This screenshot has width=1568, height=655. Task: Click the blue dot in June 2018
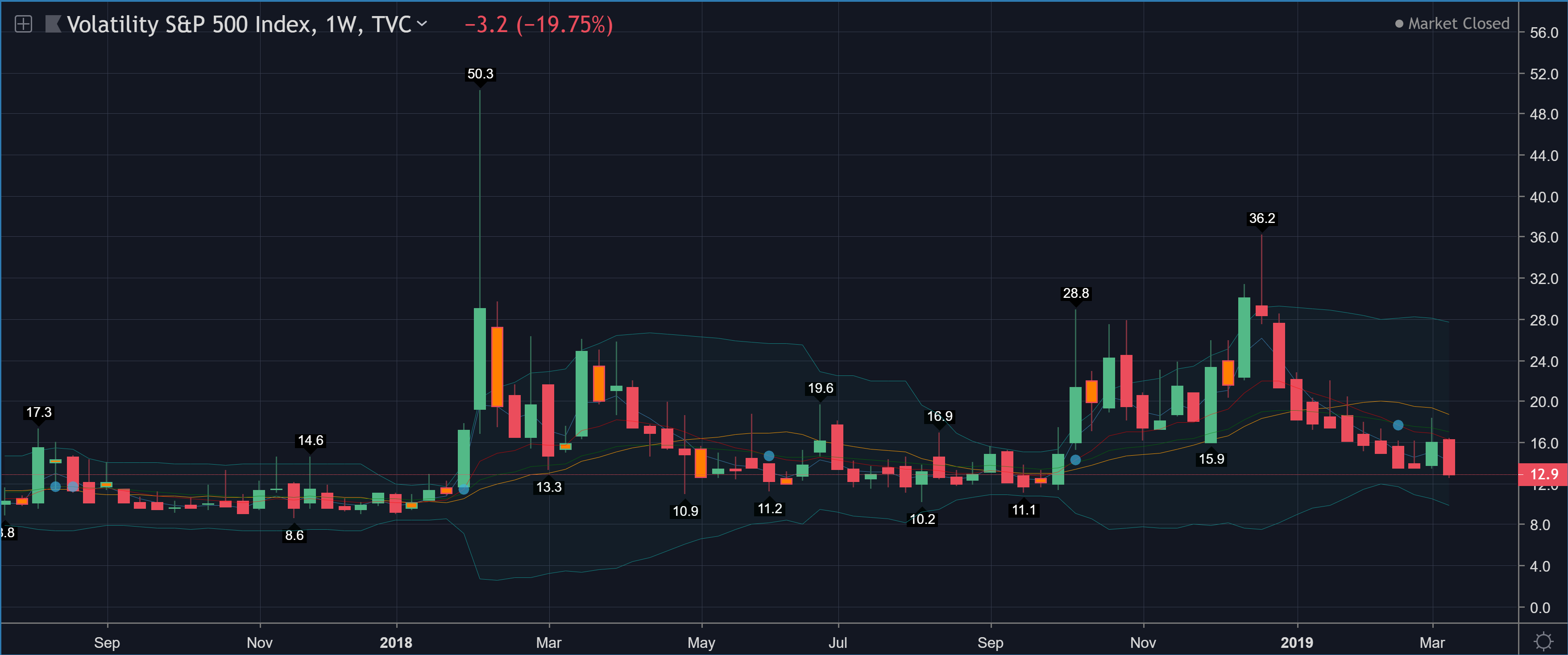[769, 456]
